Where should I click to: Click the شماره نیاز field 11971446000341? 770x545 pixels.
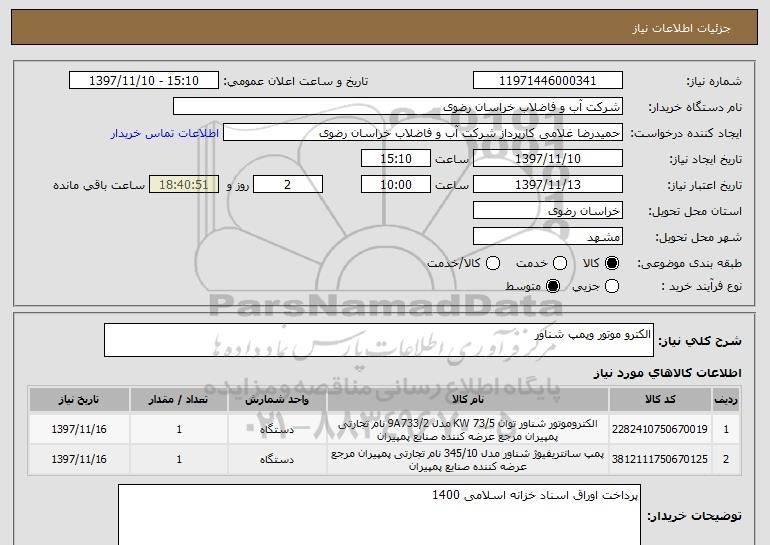pos(548,81)
